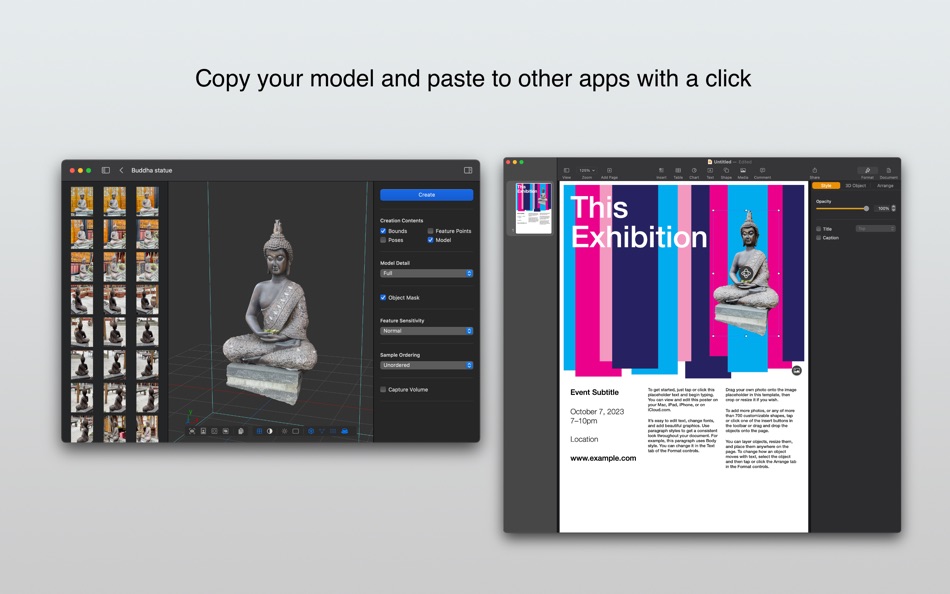
Task: Open the Title position dropdown in the Pages inspector
Action: coord(875,229)
